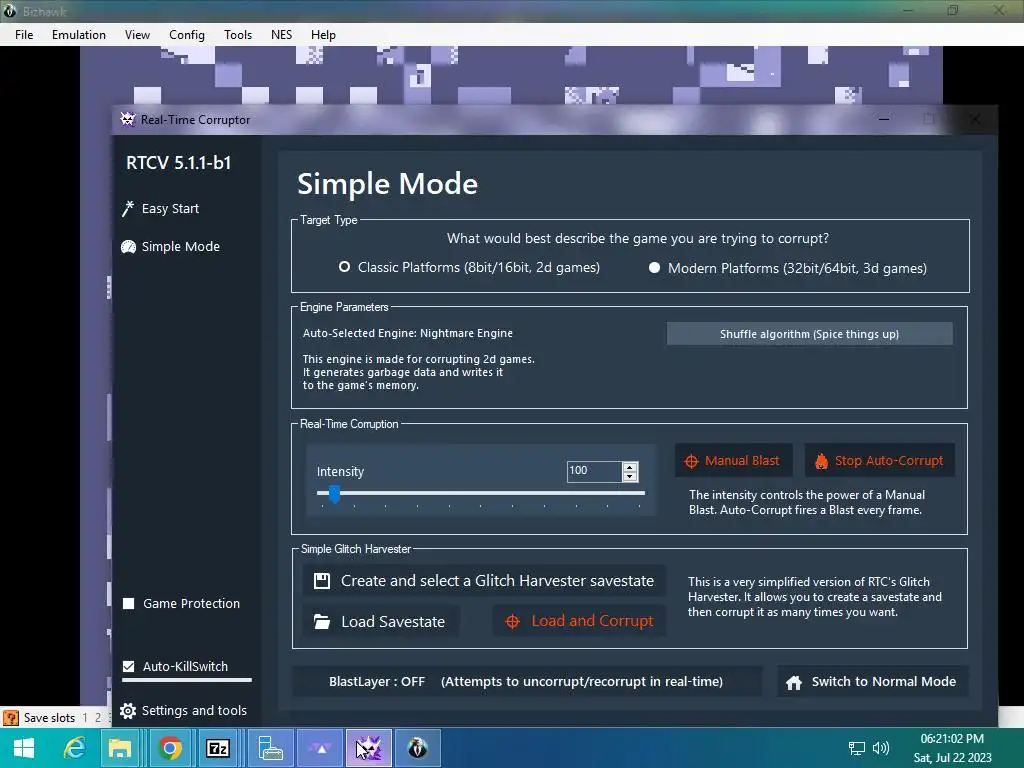Click the Manual Blast crosshair button
1024x768 pixels.
733,460
